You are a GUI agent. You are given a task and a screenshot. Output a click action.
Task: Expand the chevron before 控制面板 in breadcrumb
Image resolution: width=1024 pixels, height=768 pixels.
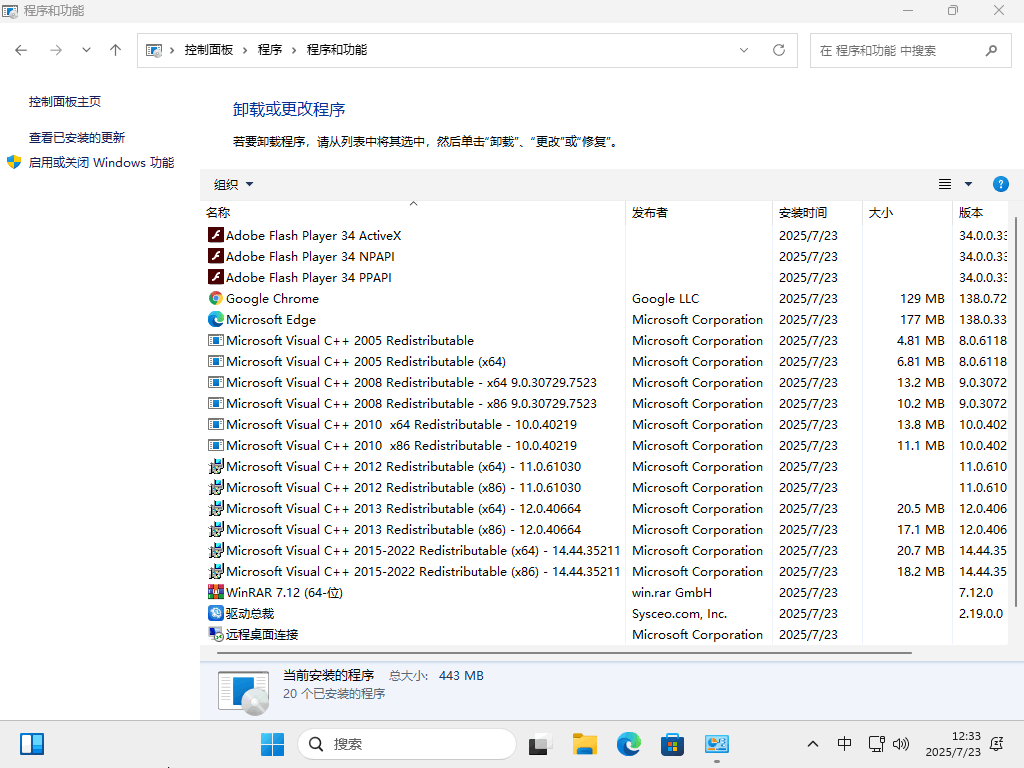tap(172, 50)
